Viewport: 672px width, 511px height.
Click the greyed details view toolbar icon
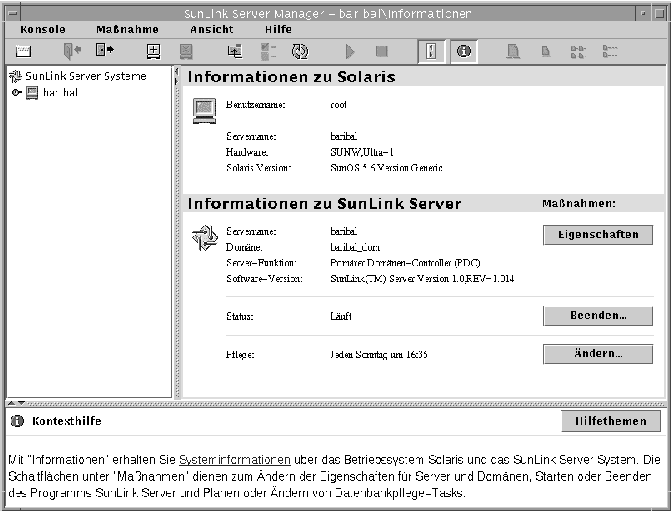(609, 51)
